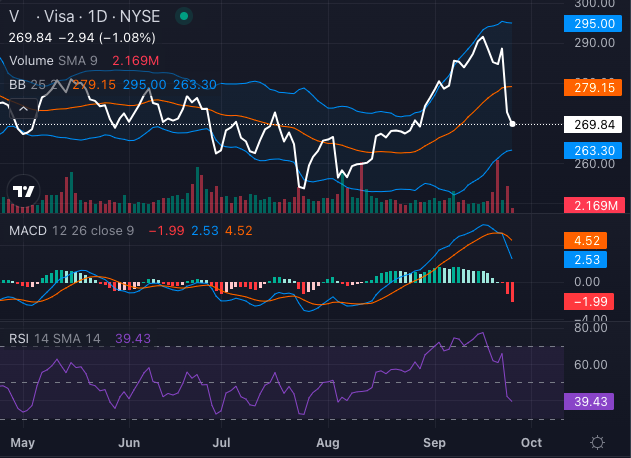Image resolution: width=631 pixels, height=458 pixels.
Task: Click the -1.99 value in MACD legend
Action: coord(167,231)
